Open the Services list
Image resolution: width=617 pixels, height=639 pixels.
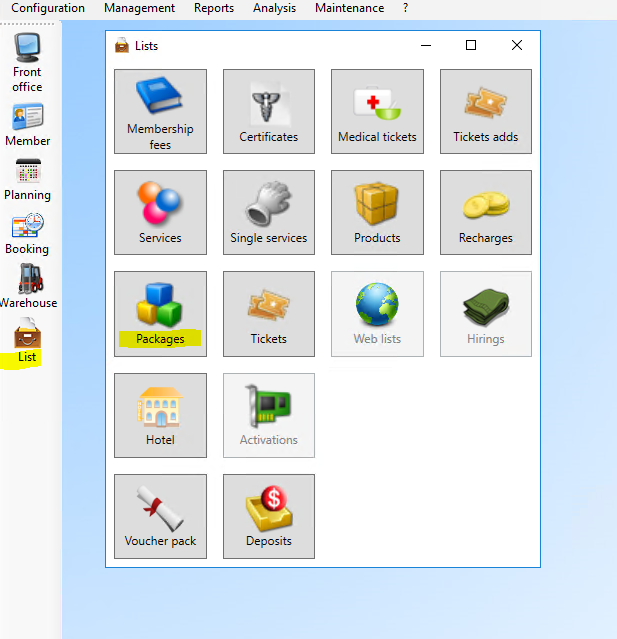point(160,212)
